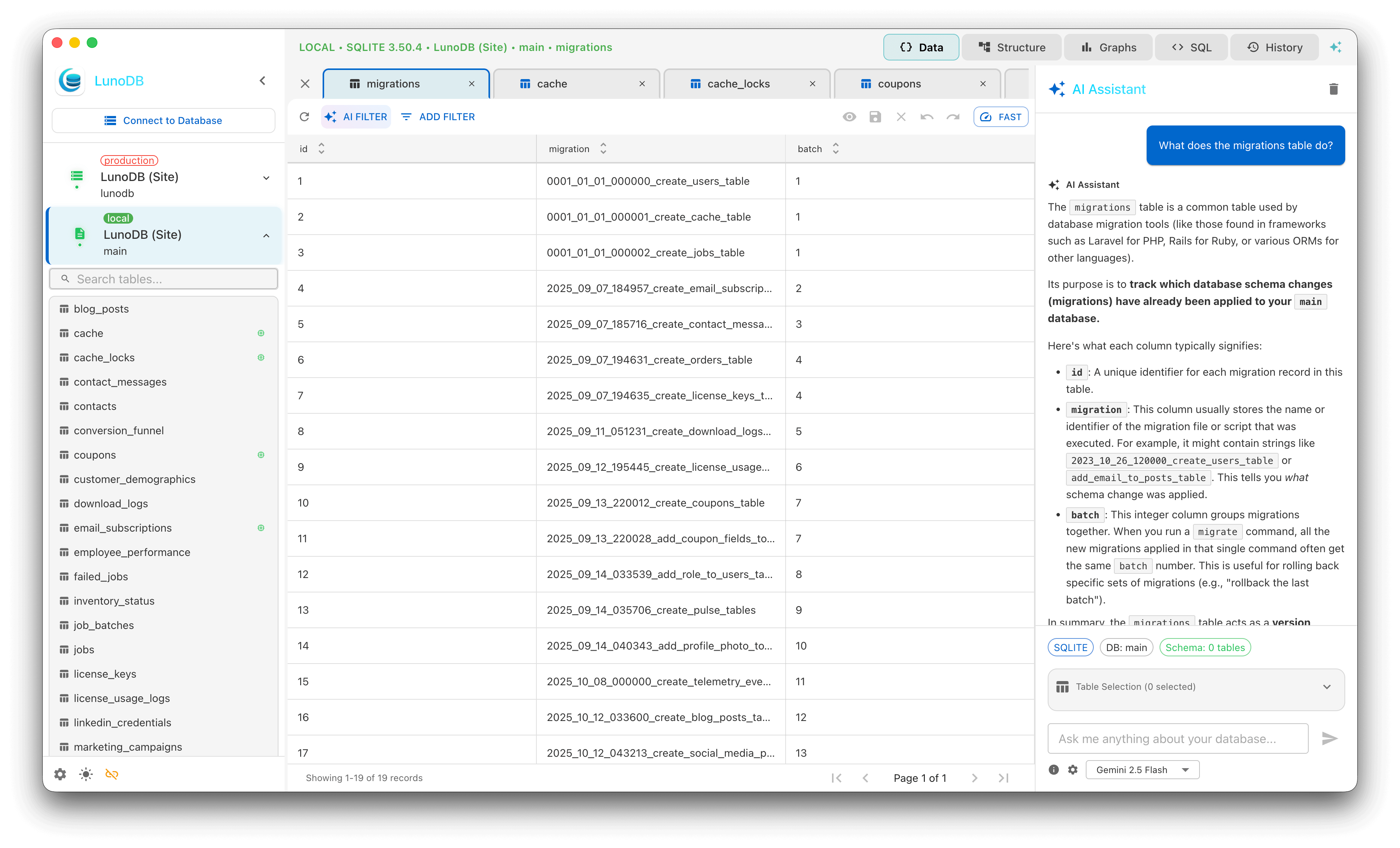
Task: Open AI Filter for the table
Action: tap(356, 116)
